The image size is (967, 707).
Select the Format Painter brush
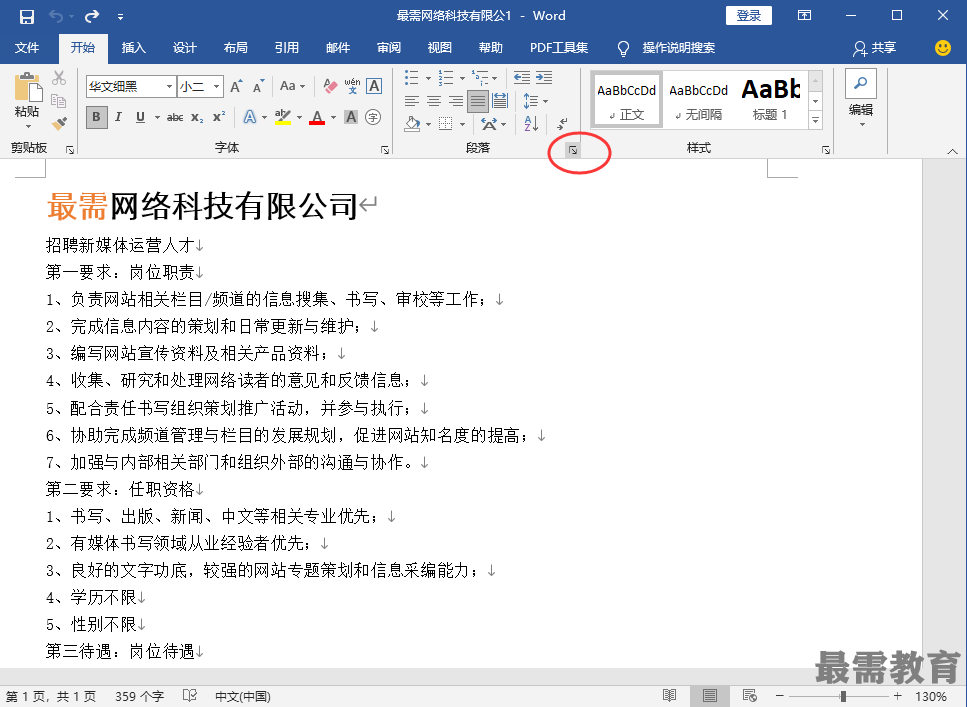click(x=59, y=123)
